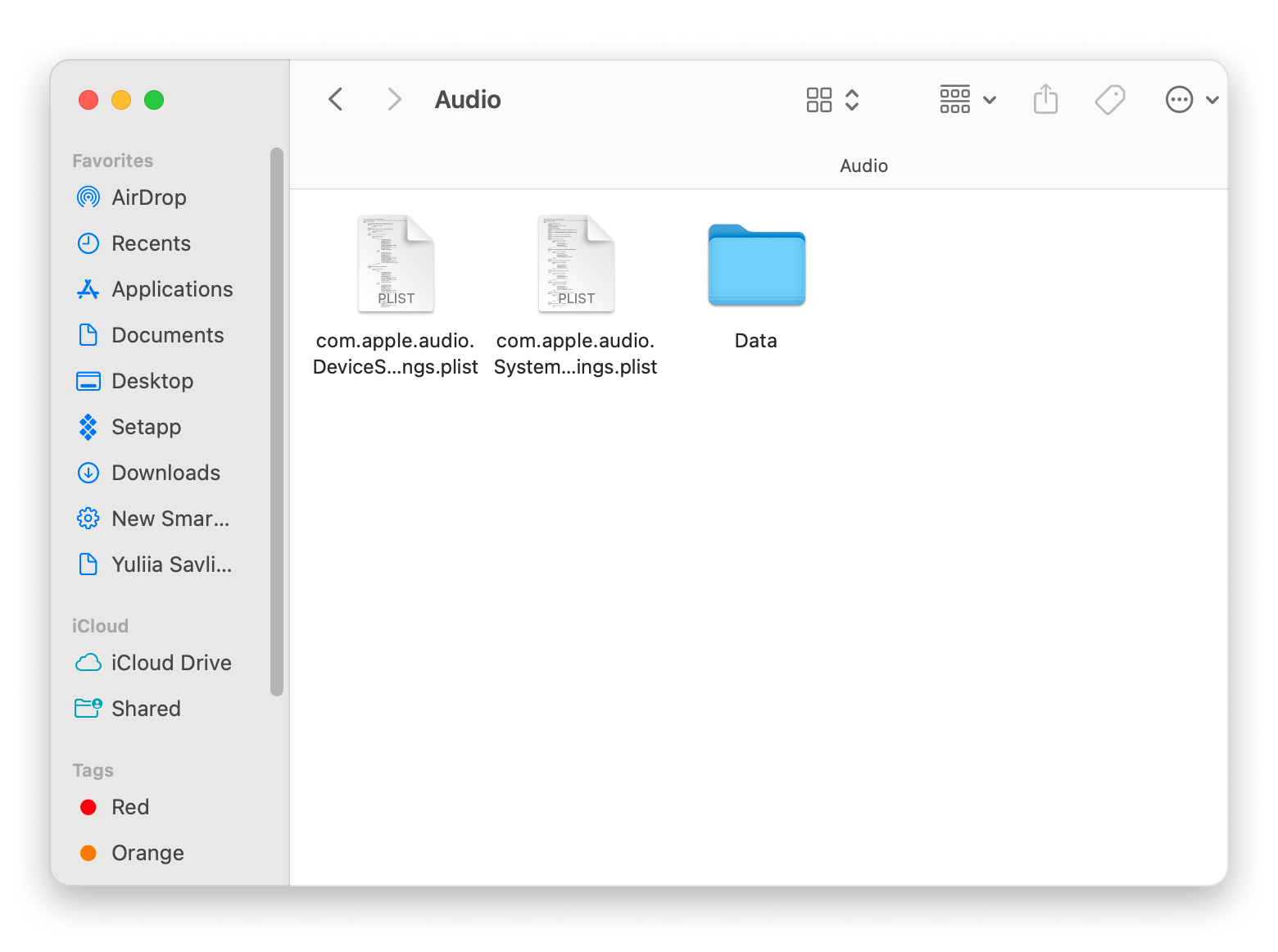Screen dimensions: 1278x952
Task: Open the Applications folder in sidebar
Action: pyautogui.click(x=172, y=289)
